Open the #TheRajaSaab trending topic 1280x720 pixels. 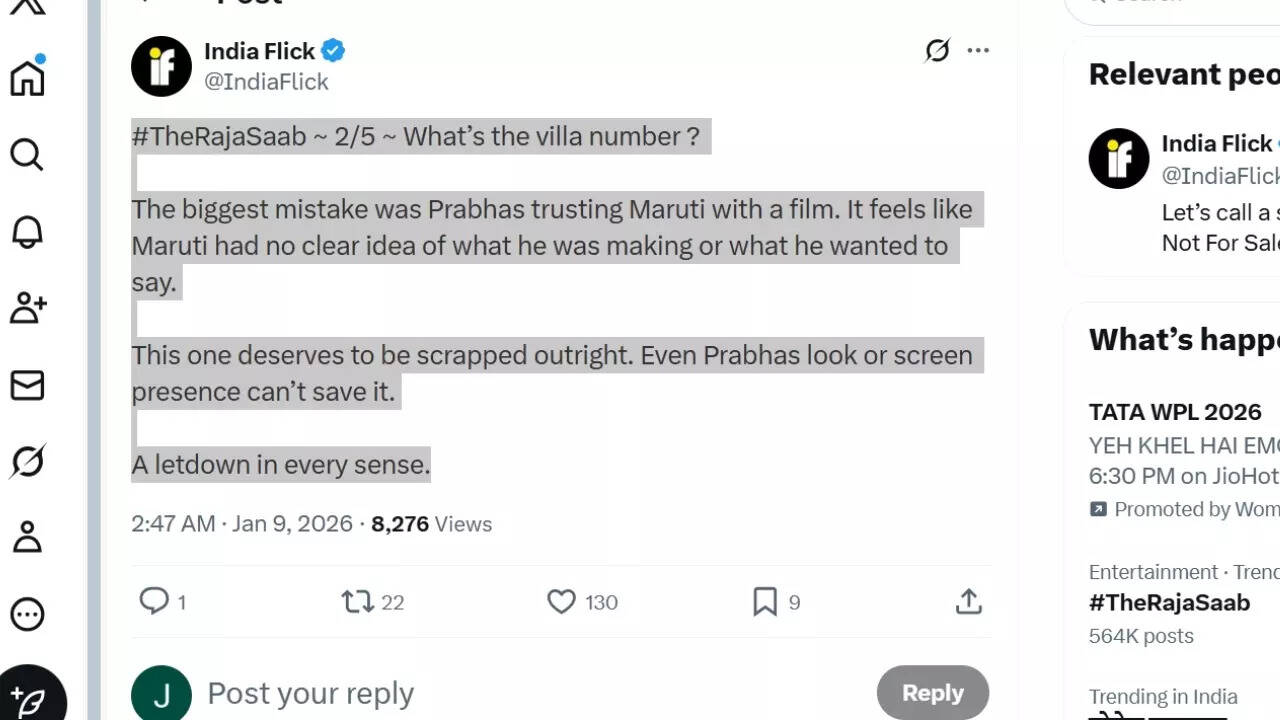(1169, 602)
